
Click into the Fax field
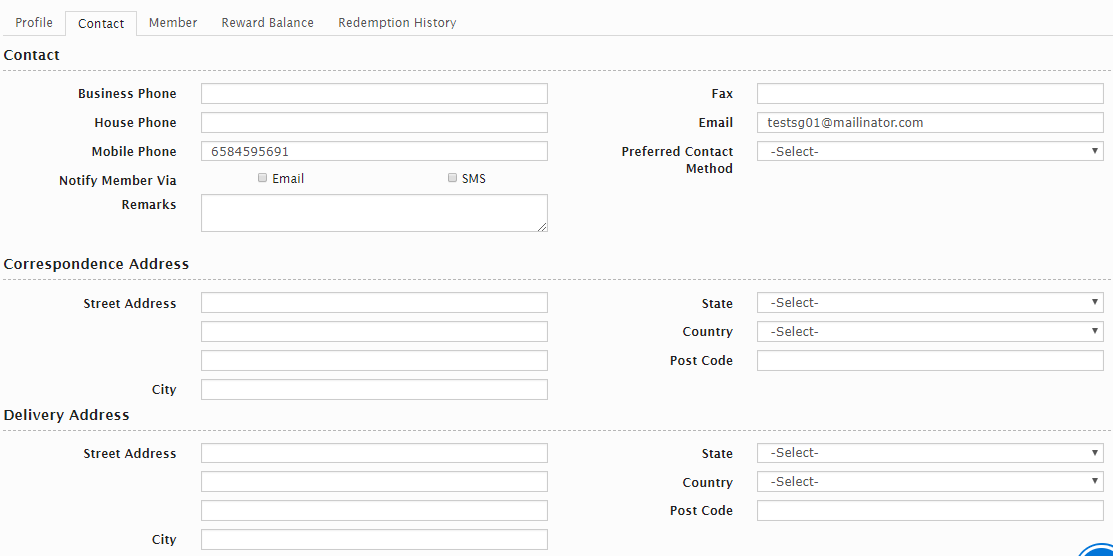[930, 94]
